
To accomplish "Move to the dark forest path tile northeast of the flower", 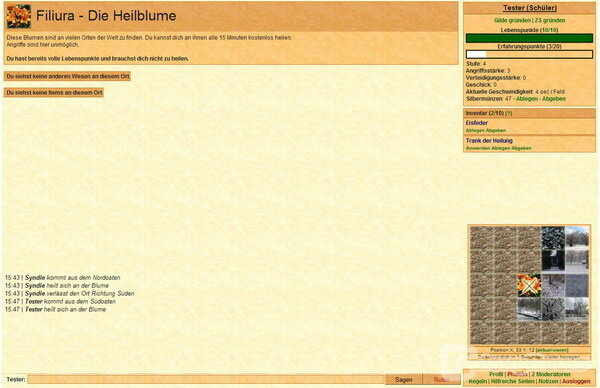I will pyautogui.click(x=553, y=261).
